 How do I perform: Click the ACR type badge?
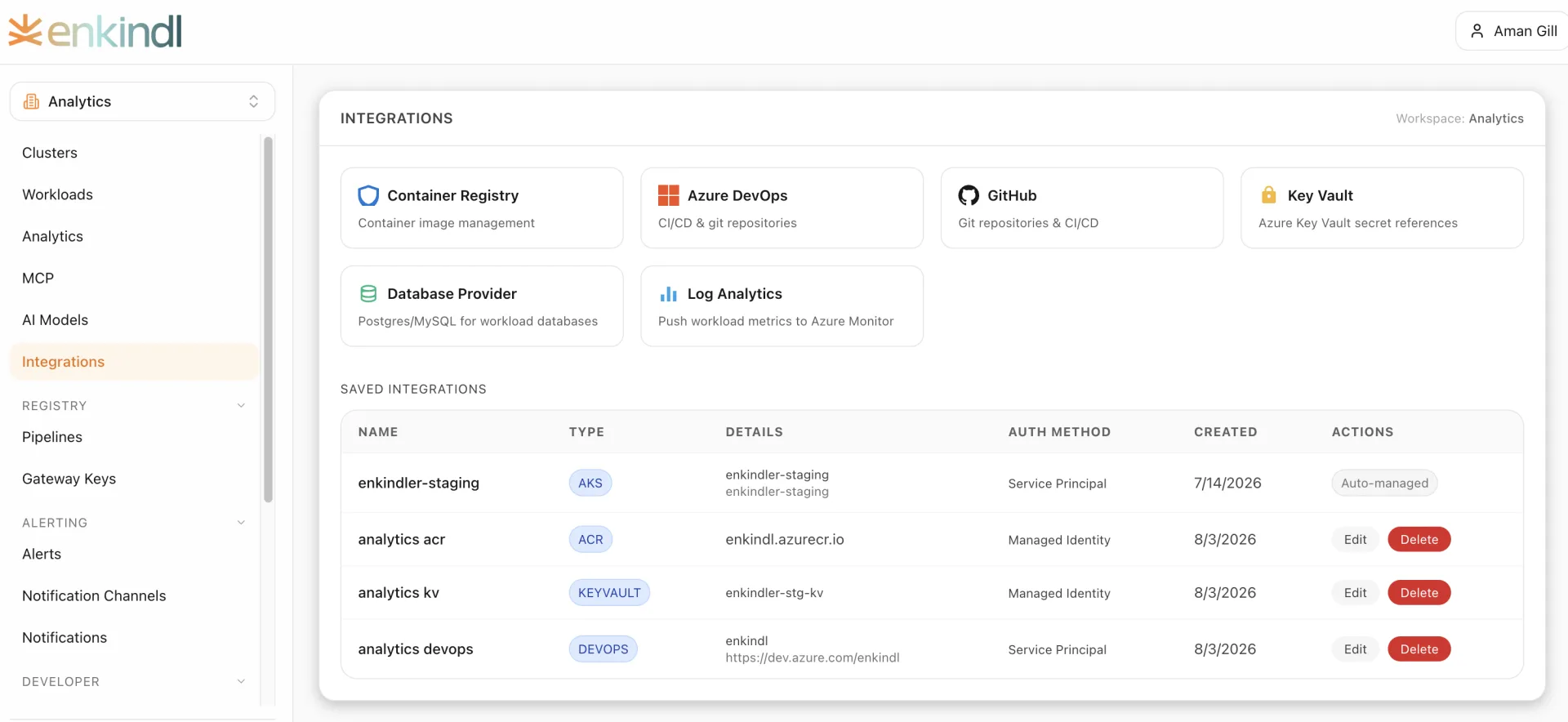coord(590,539)
